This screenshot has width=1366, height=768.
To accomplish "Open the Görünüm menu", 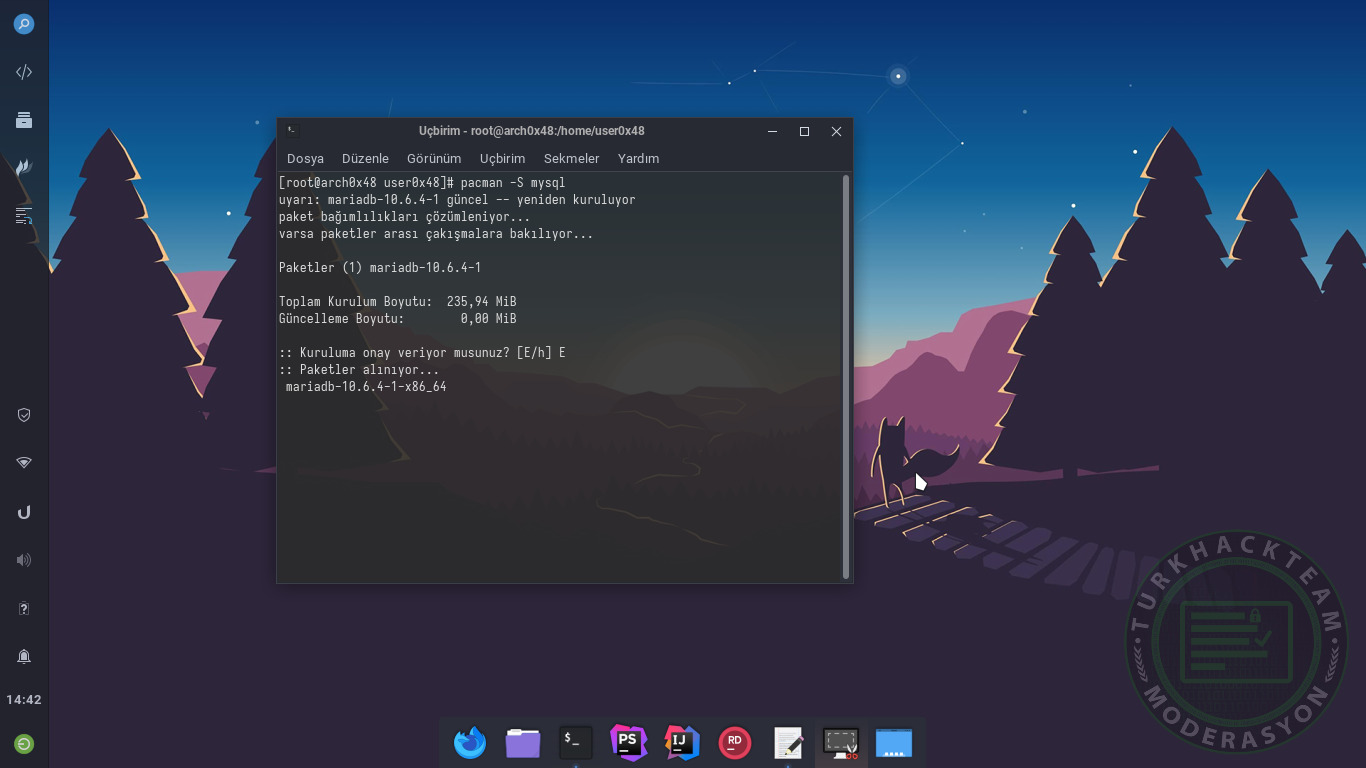I will (434, 158).
